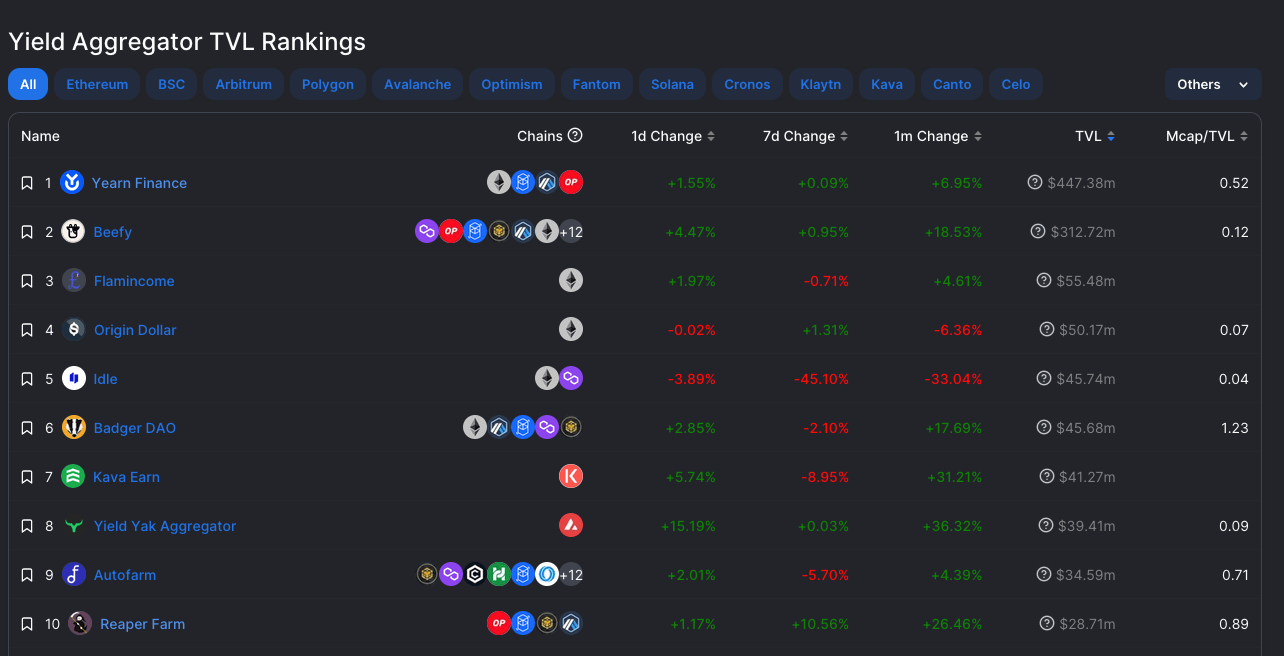Screen dimensions: 1284x656
Task: Bookmark the Autofarm protocol
Action: (x=27, y=575)
